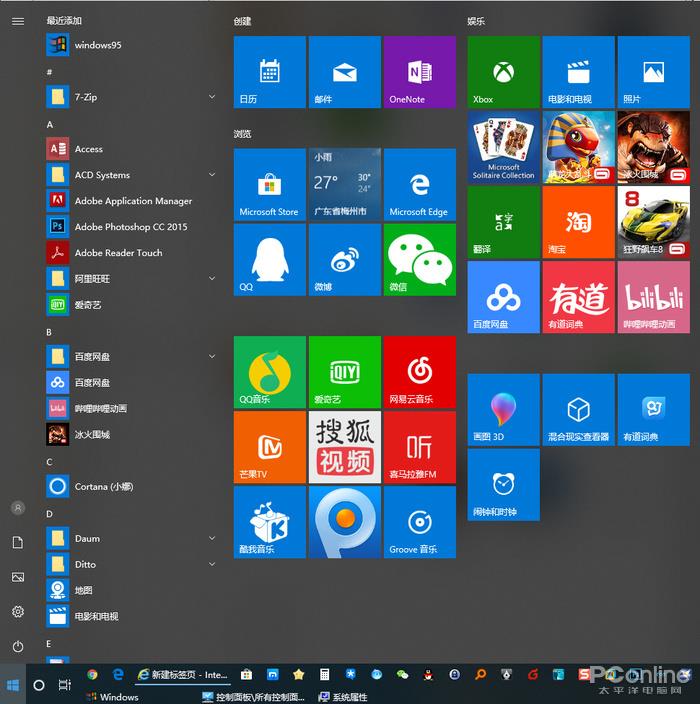700x704 pixels.
Task: Click the Power button in sidebar
Action: click(17, 647)
